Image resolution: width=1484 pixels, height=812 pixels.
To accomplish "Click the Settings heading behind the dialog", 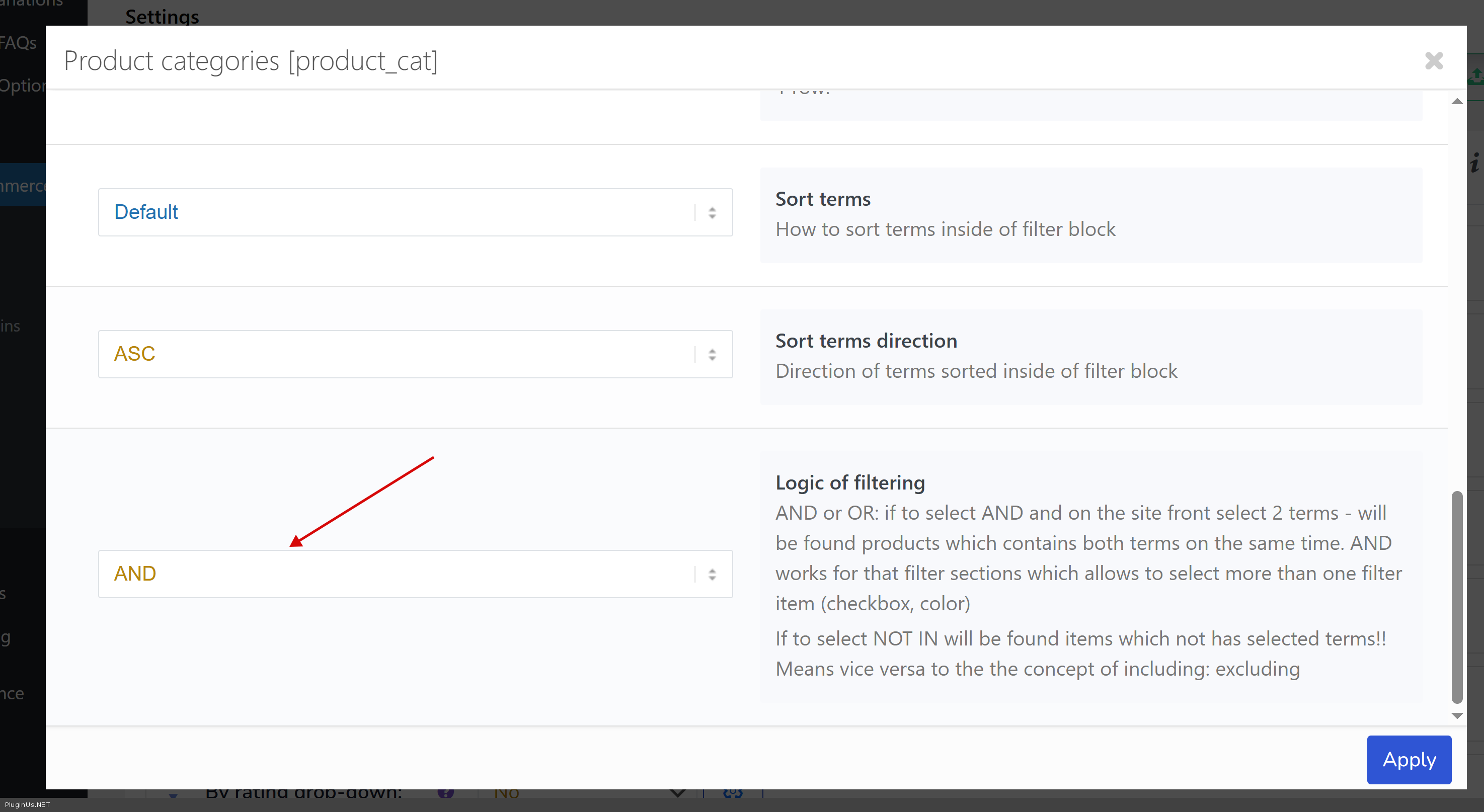I will (x=162, y=16).
